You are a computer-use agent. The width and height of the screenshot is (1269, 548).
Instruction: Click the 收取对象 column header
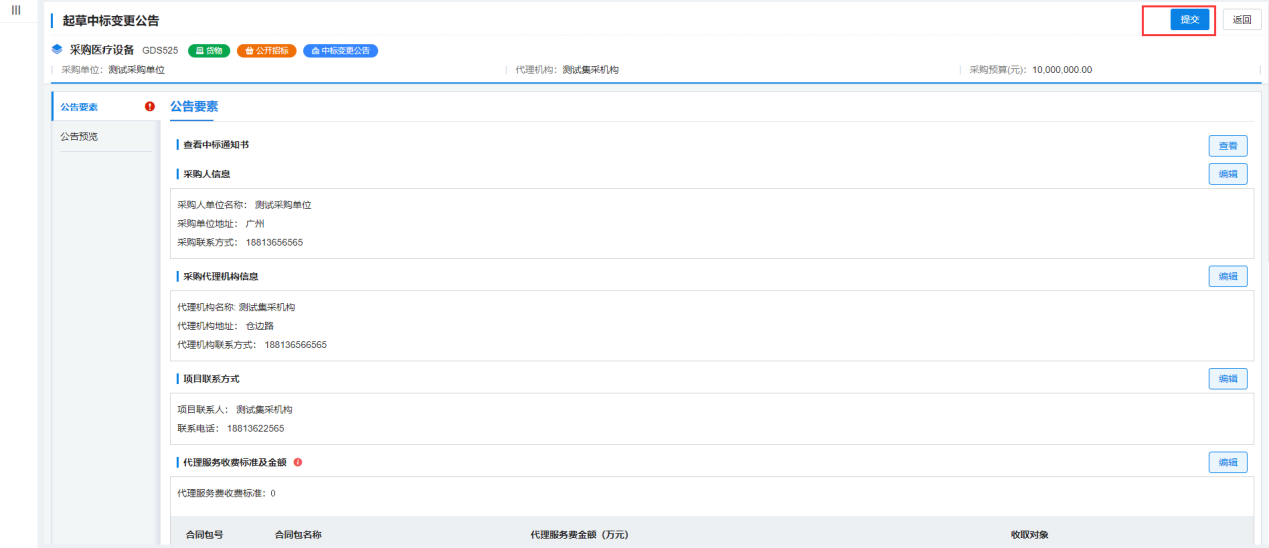point(1029,535)
